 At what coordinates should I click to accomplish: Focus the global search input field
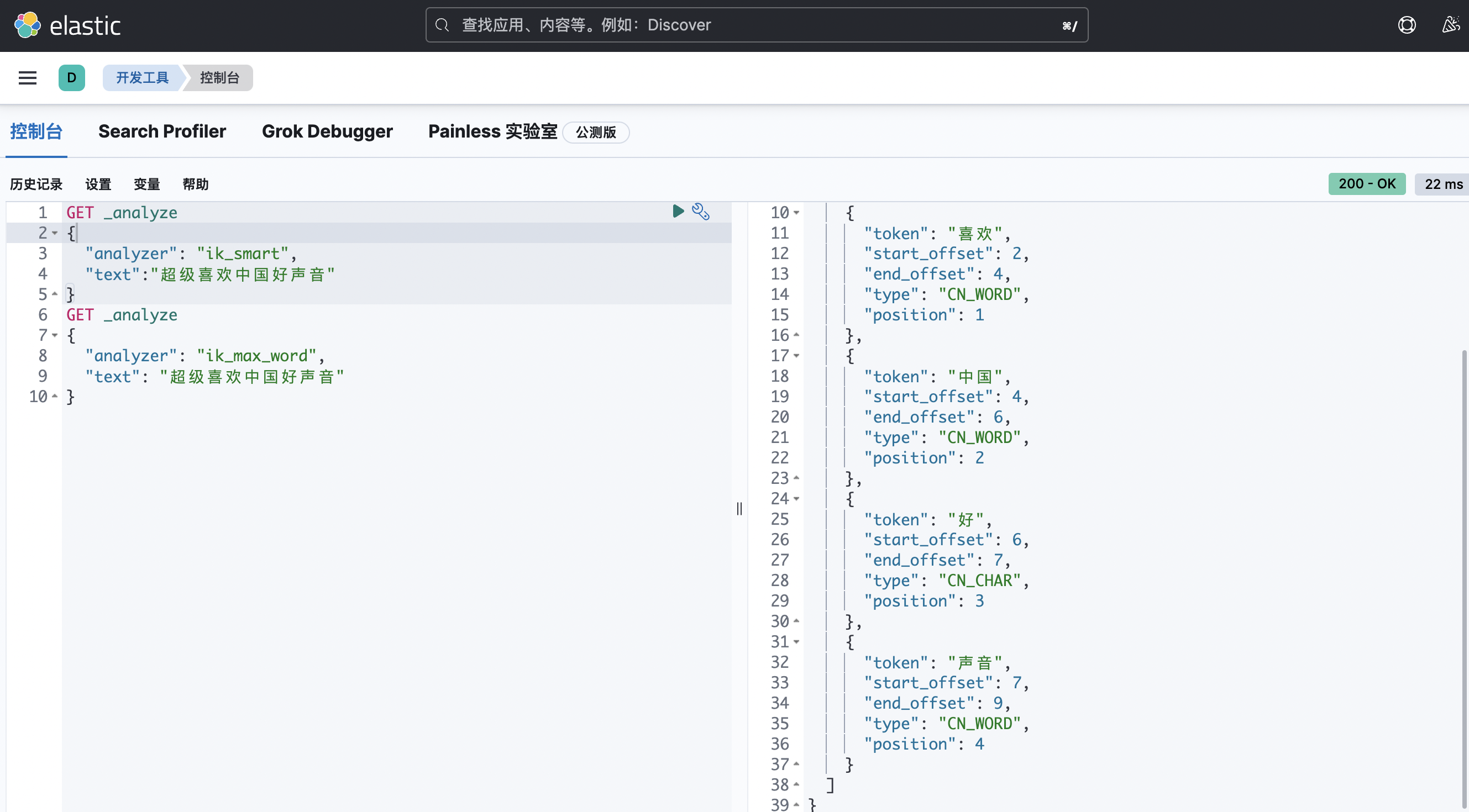click(753, 25)
